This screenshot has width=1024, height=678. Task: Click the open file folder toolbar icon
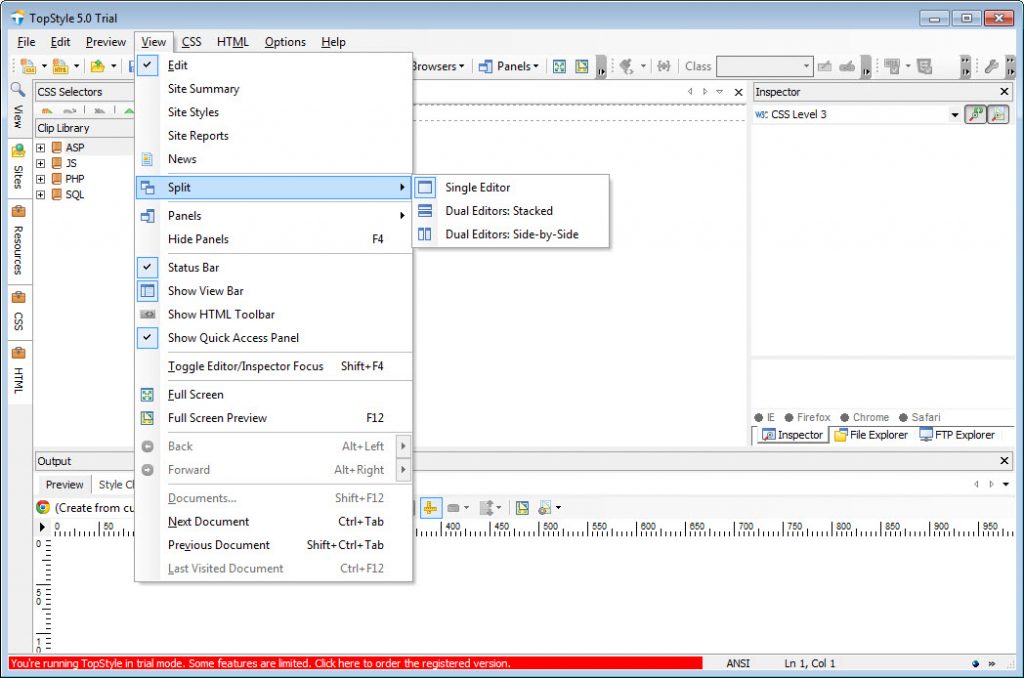coord(97,66)
